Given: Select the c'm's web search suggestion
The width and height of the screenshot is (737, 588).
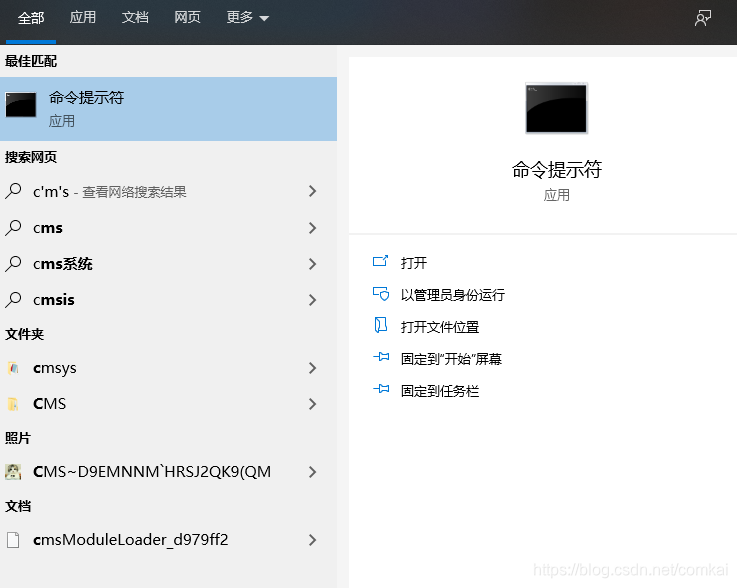Looking at the screenshot, I should tap(168, 191).
